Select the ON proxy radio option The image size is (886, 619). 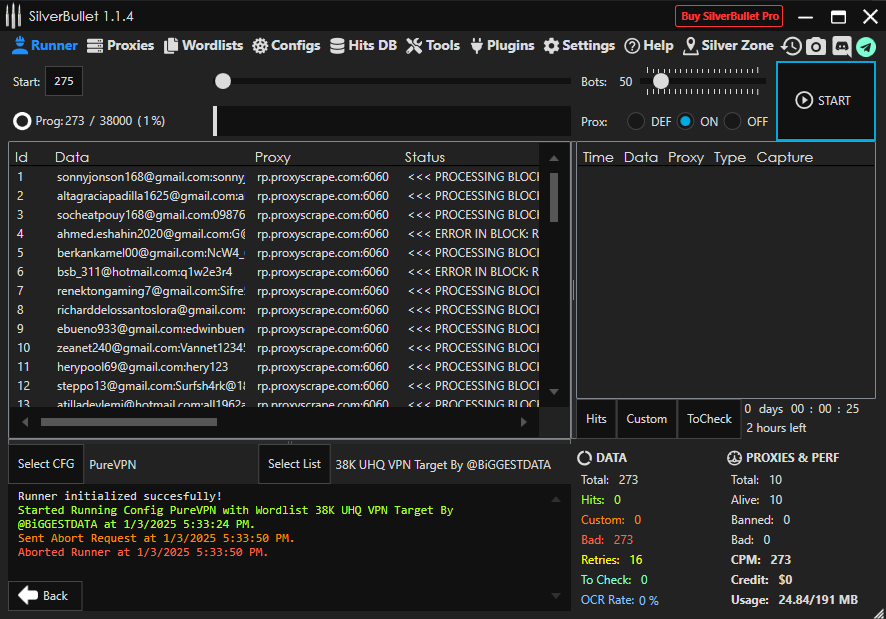(x=685, y=121)
